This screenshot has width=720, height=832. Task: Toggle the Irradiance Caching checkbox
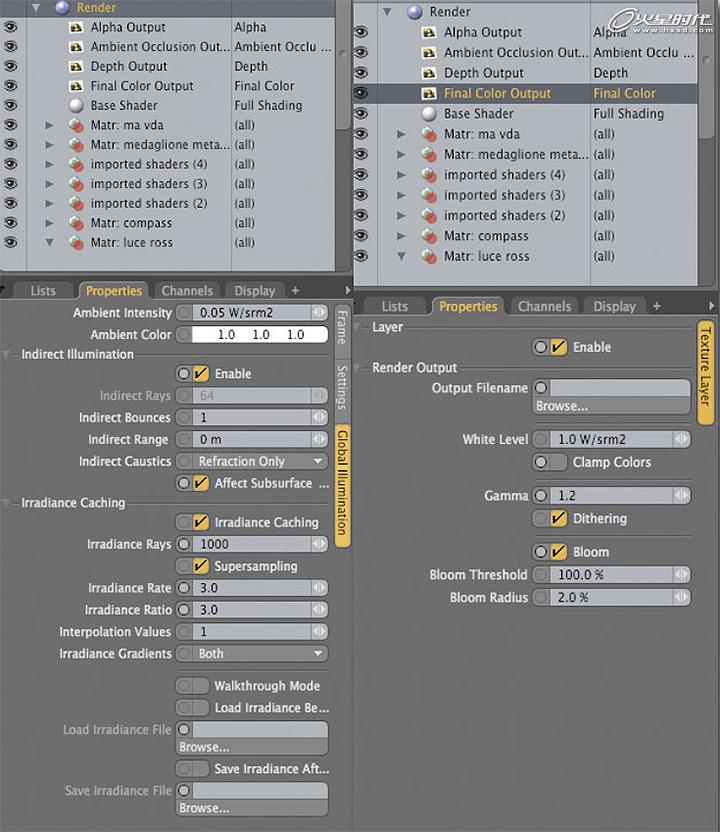(201, 523)
